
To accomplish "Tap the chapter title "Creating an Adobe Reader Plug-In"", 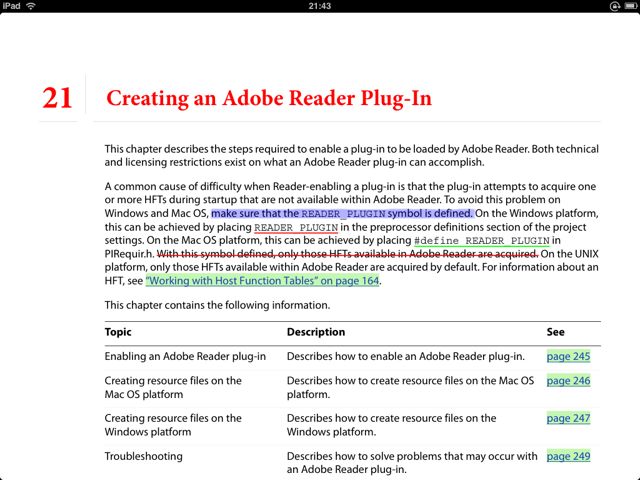I will coord(269,98).
